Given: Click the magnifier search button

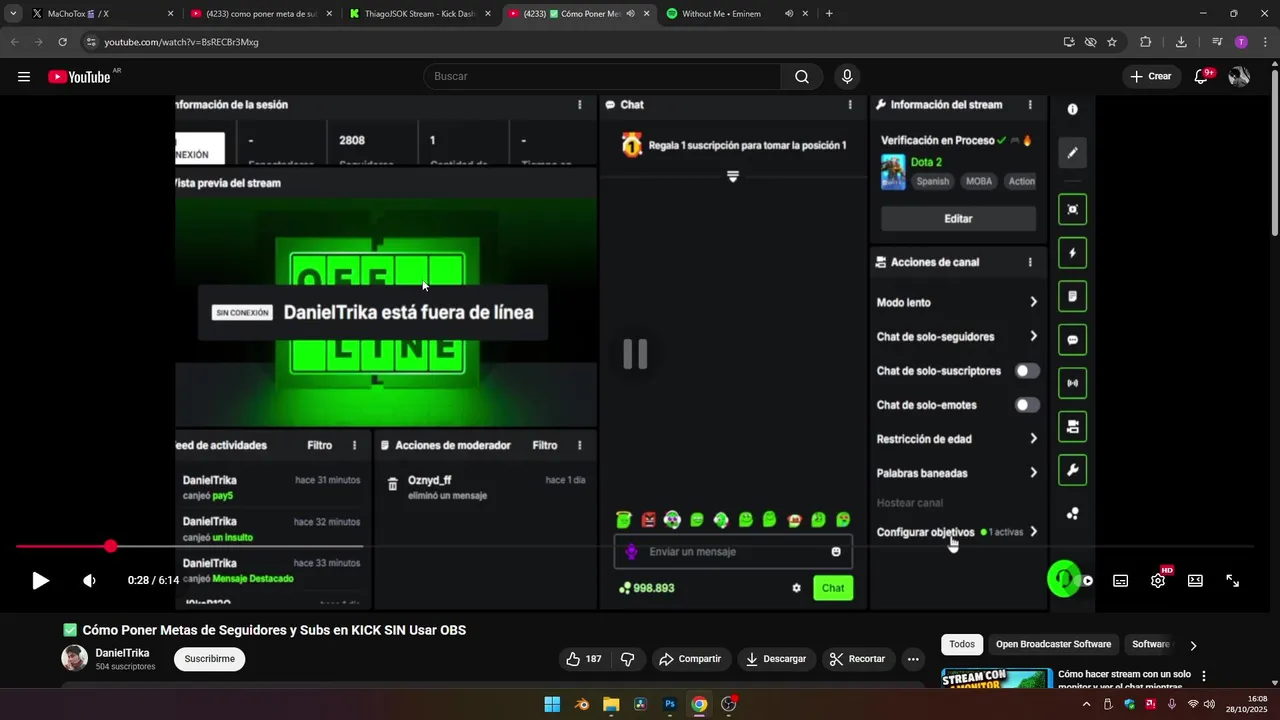Looking at the screenshot, I should [802, 77].
